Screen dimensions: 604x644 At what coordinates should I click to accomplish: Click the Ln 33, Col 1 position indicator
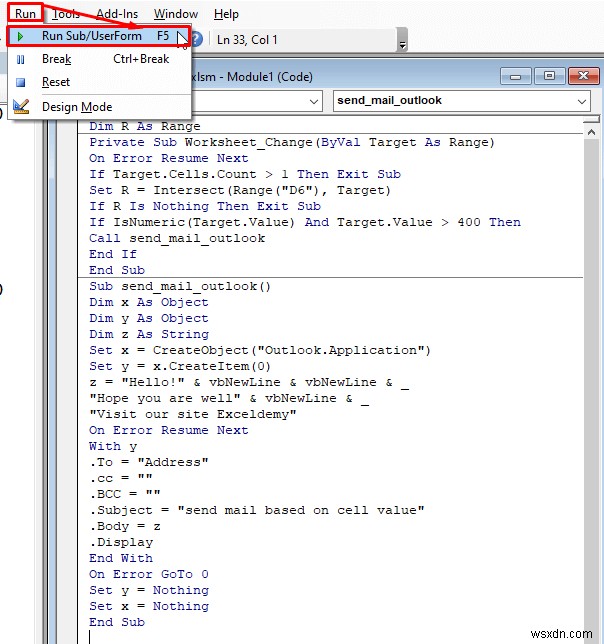[x=247, y=40]
